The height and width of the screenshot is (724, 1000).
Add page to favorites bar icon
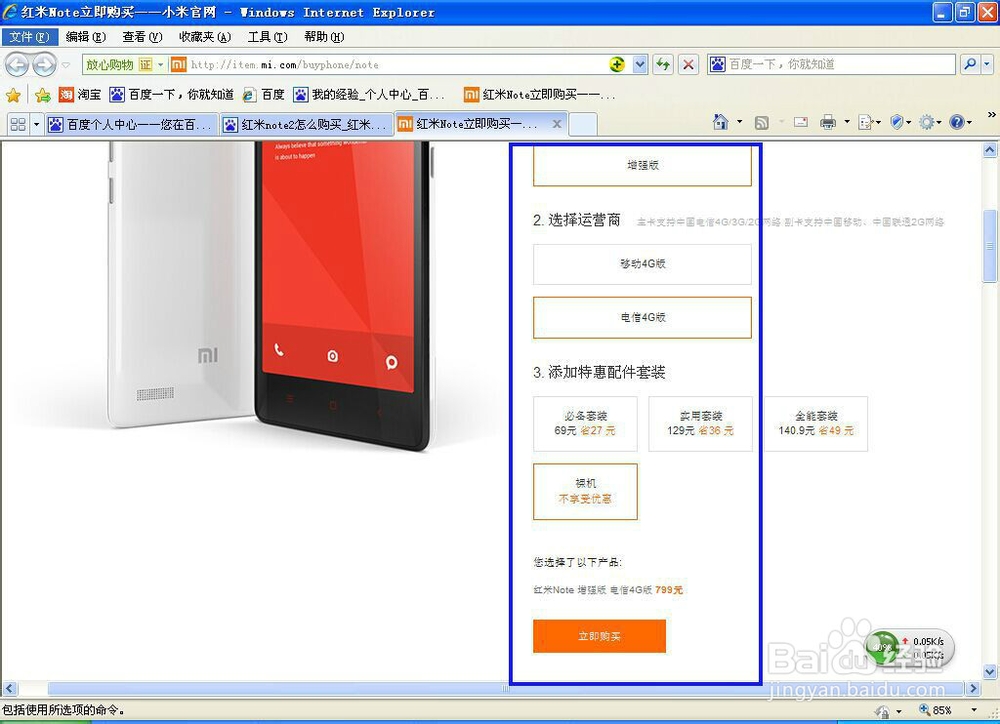tap(43, 95)
